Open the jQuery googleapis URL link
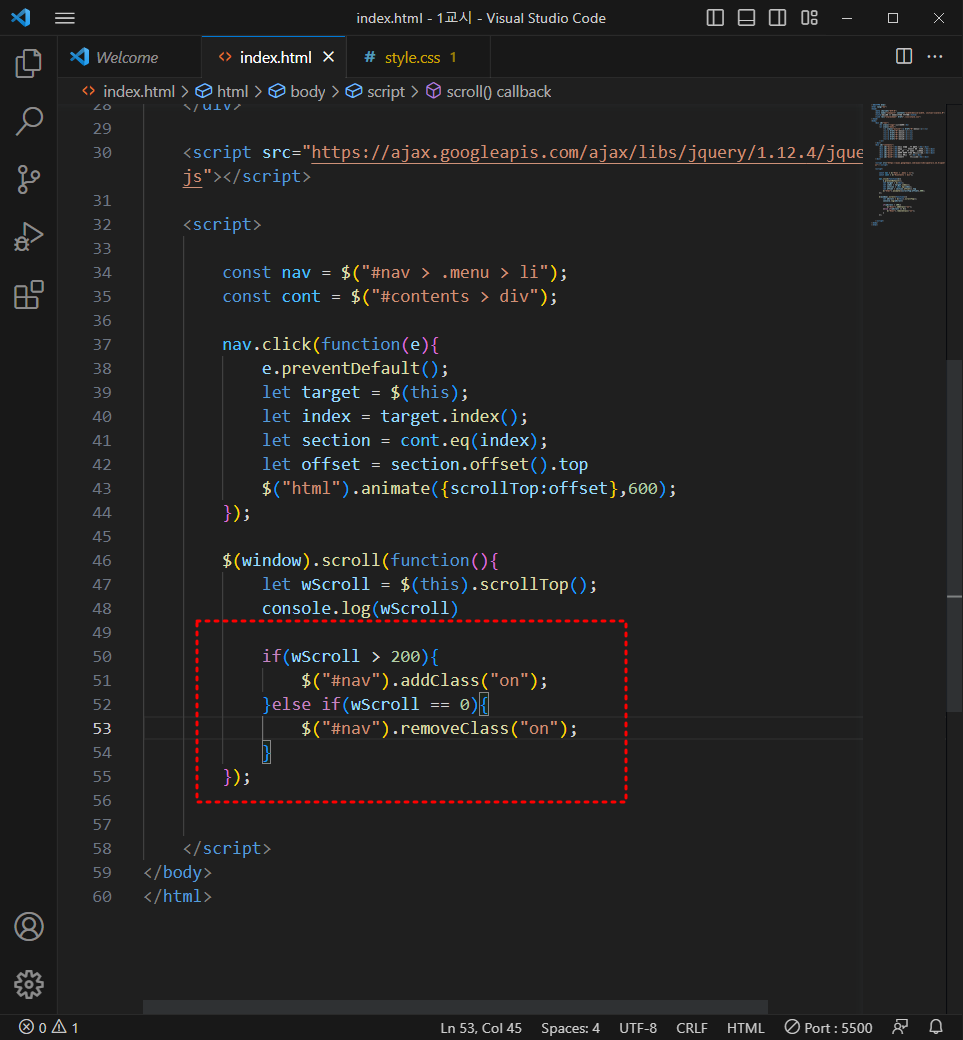The height and width of the screenshot is (1040, 963). (587, 153)
